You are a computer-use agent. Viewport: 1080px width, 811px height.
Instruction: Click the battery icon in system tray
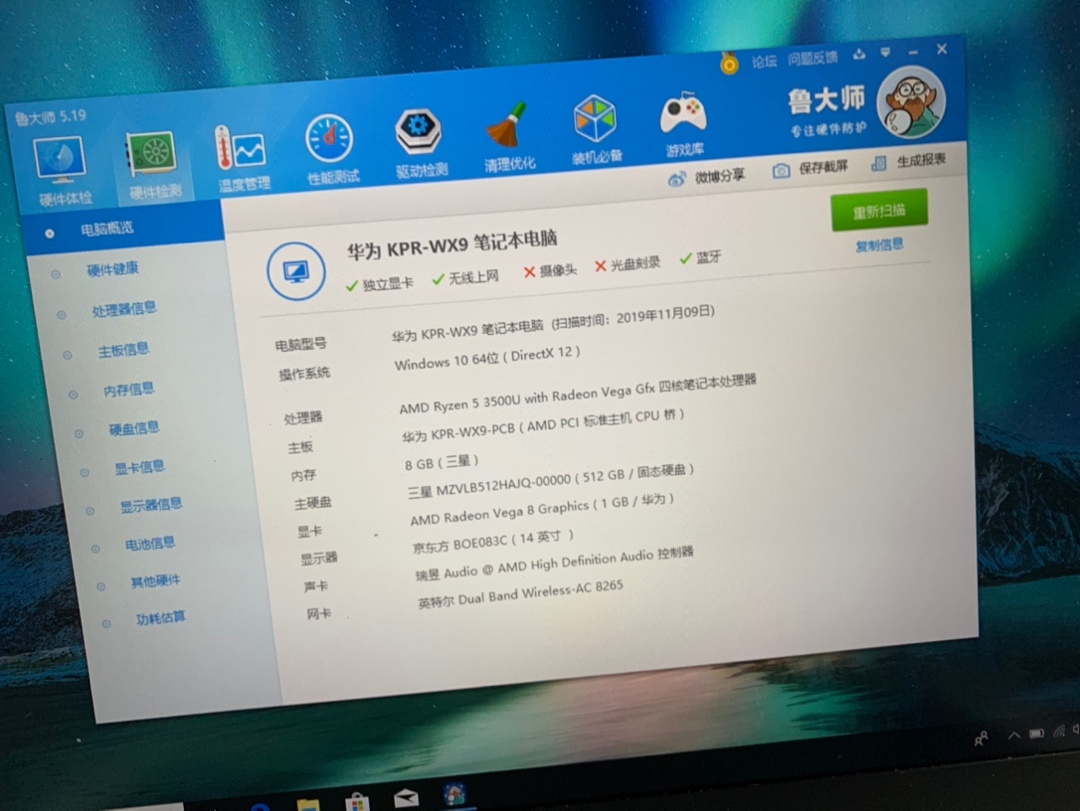[1037, 733]
